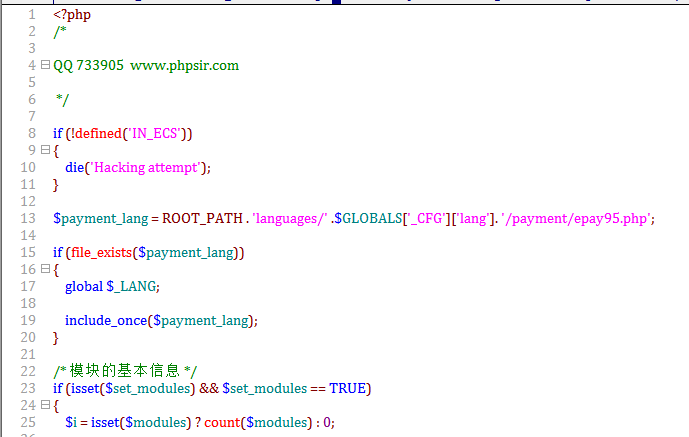689x437 pixels.
Task: Click '$i' variable on line 25
Action: 71,423
